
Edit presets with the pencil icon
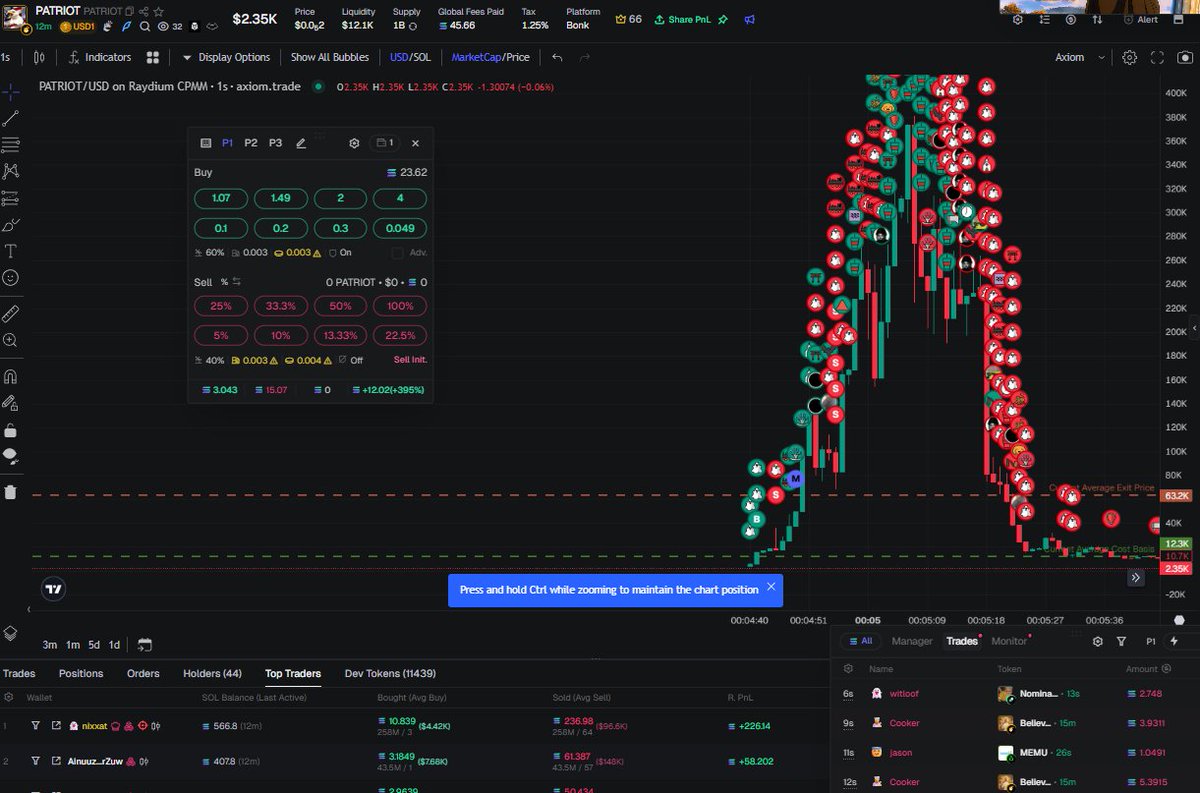tap(301, 143)
